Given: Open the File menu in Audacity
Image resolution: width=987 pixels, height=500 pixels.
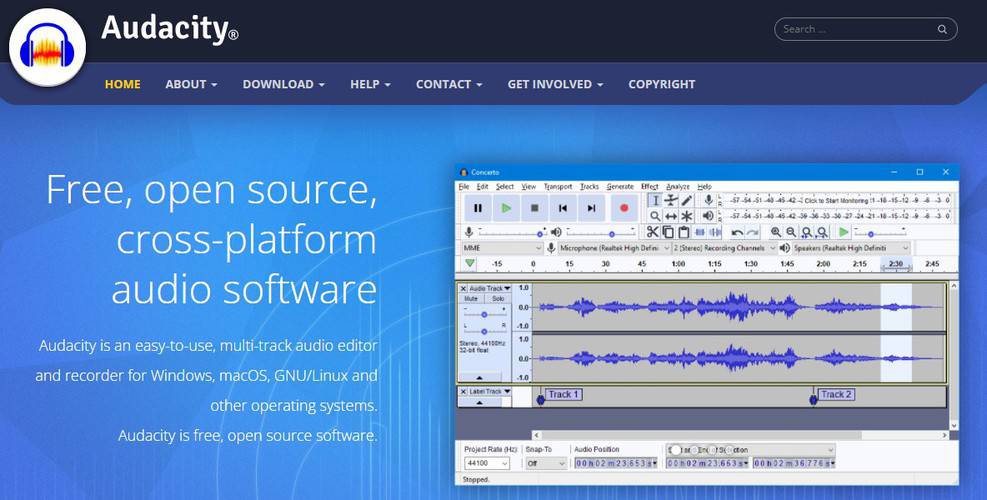Looking at the screenshot, I should point(464,186).
